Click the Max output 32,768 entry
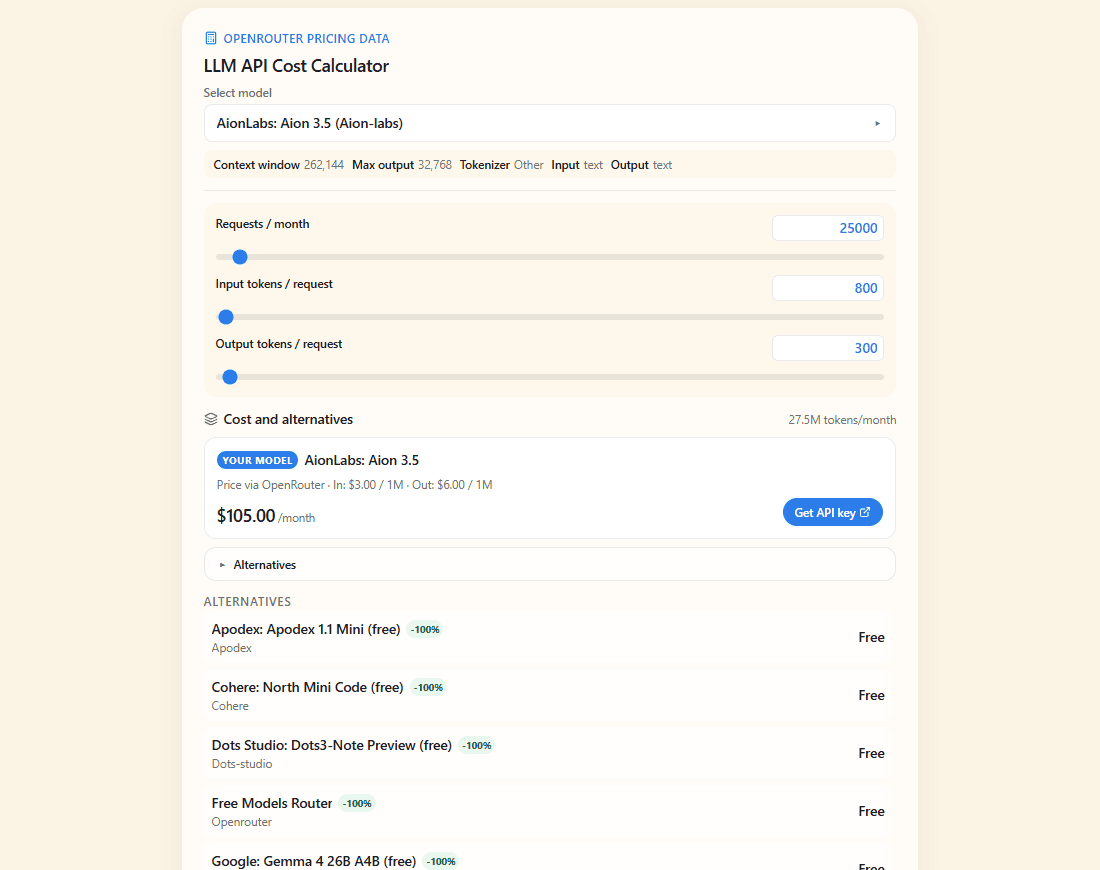Screen dimensions: 1100x870 pyautogui.click(x=402, y=165)
